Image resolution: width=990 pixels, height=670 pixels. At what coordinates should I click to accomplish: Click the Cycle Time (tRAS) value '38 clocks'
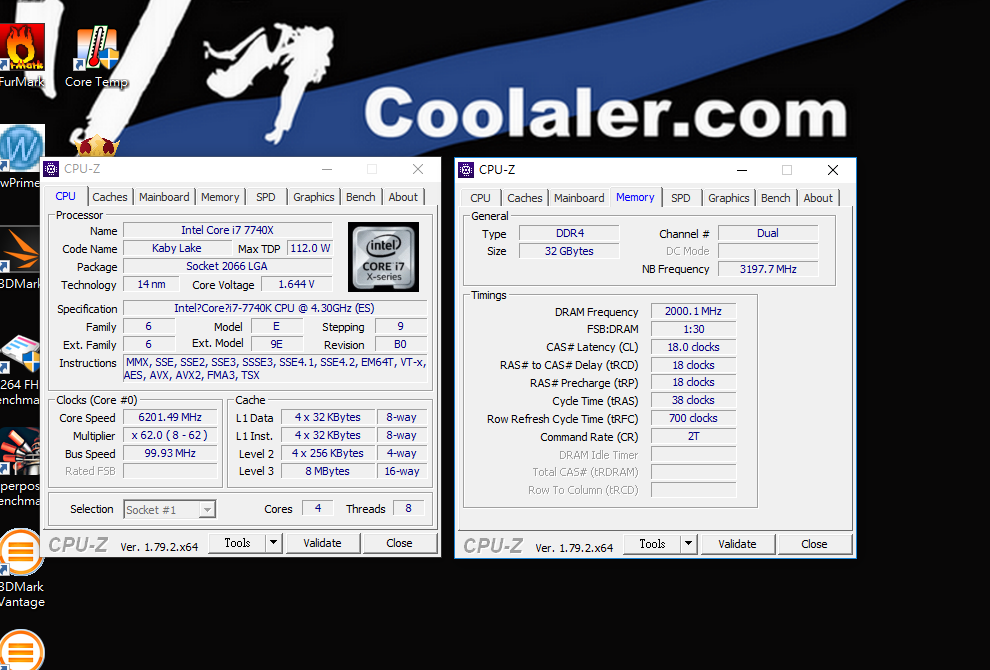tap(693, 400)
